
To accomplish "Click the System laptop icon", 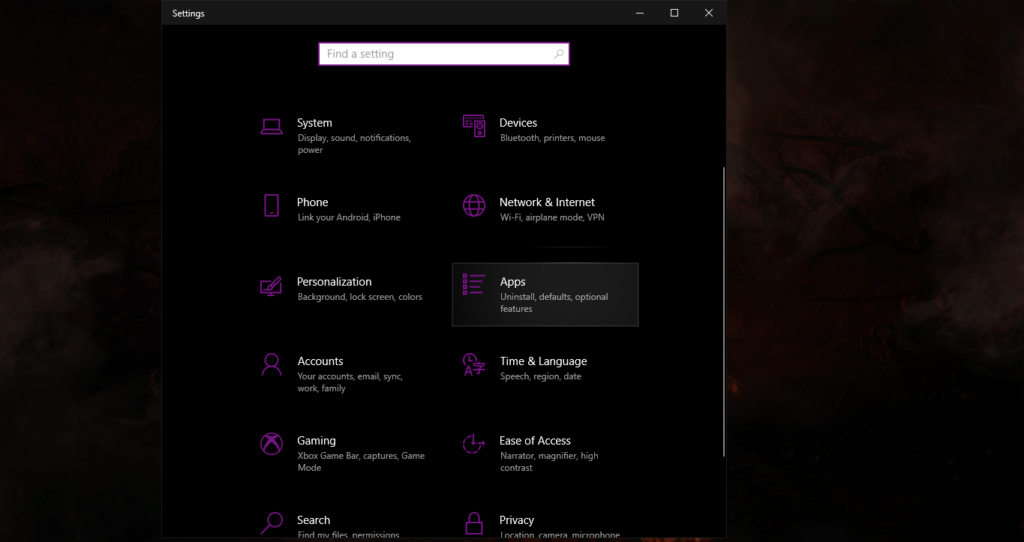I will point(271,126).
